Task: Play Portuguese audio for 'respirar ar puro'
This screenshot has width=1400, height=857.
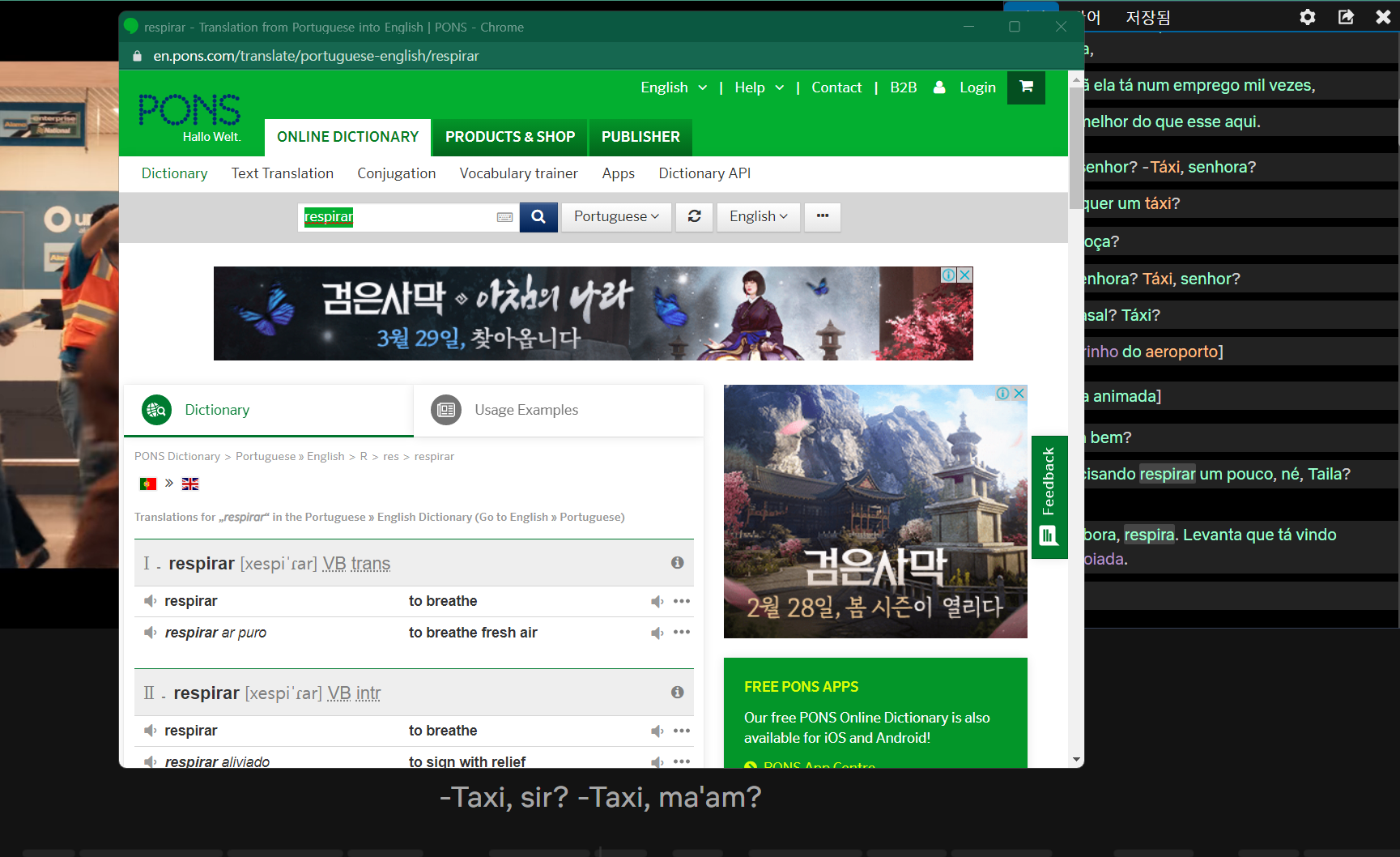Action: [150, 633]
